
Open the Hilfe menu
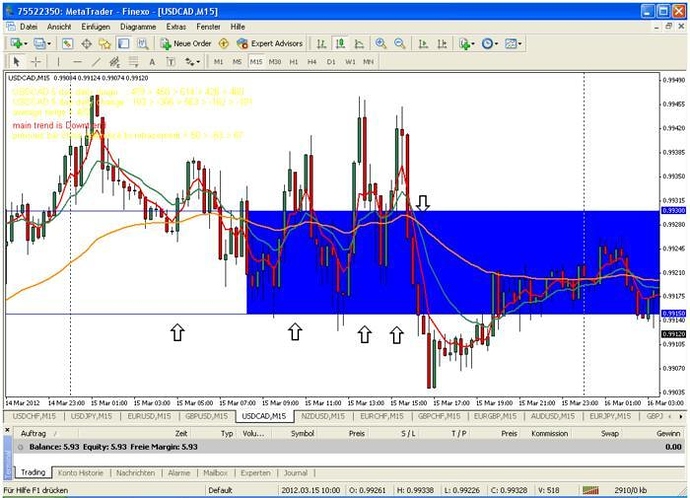pos(238,27)
